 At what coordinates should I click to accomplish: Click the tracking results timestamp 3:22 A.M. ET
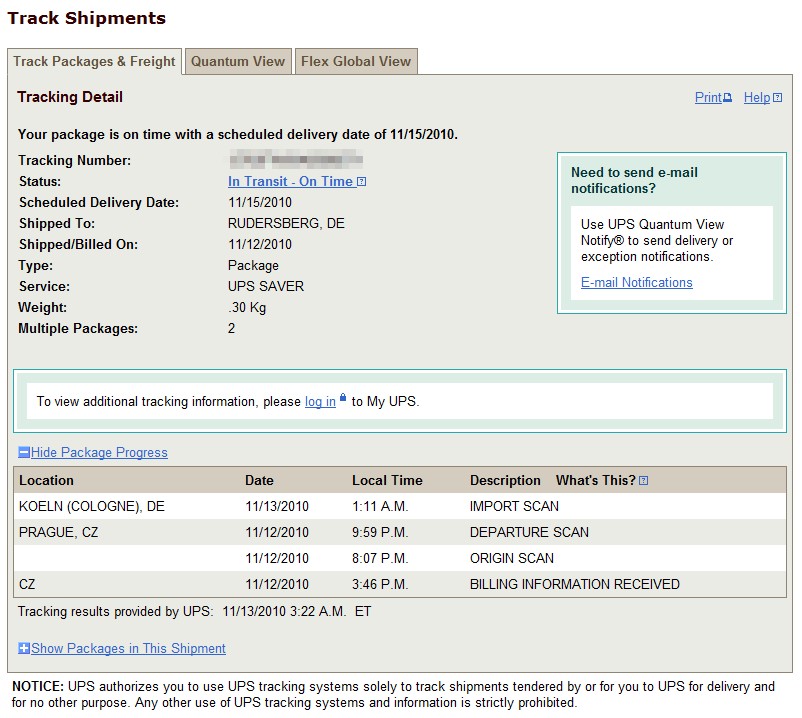point(329,612)
